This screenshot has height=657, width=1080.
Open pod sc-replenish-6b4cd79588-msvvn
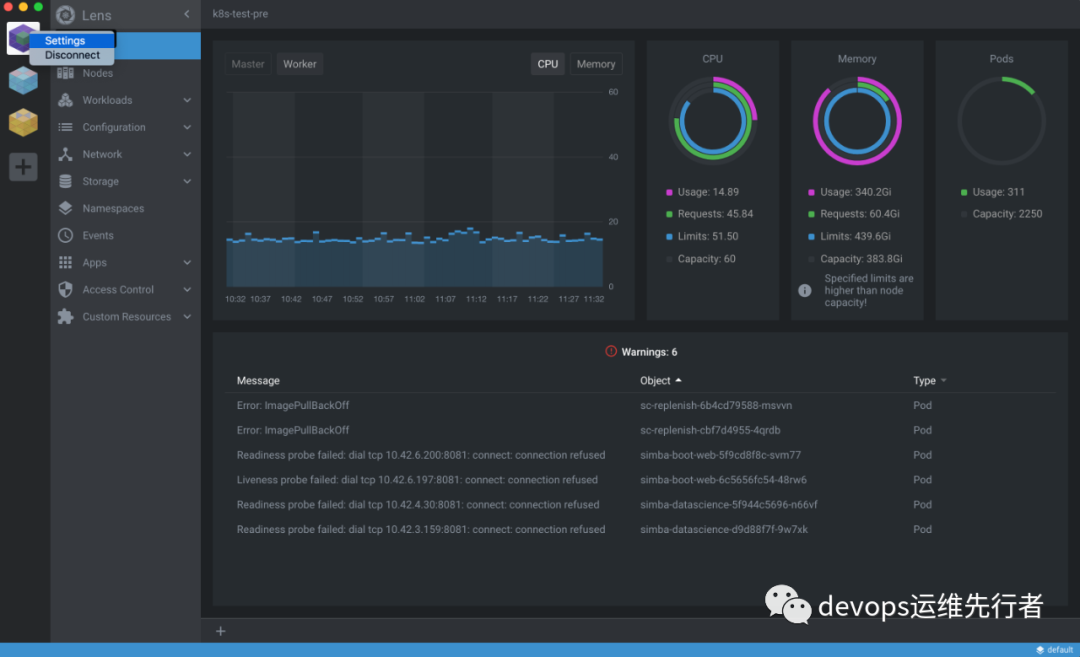coord(716,405)
